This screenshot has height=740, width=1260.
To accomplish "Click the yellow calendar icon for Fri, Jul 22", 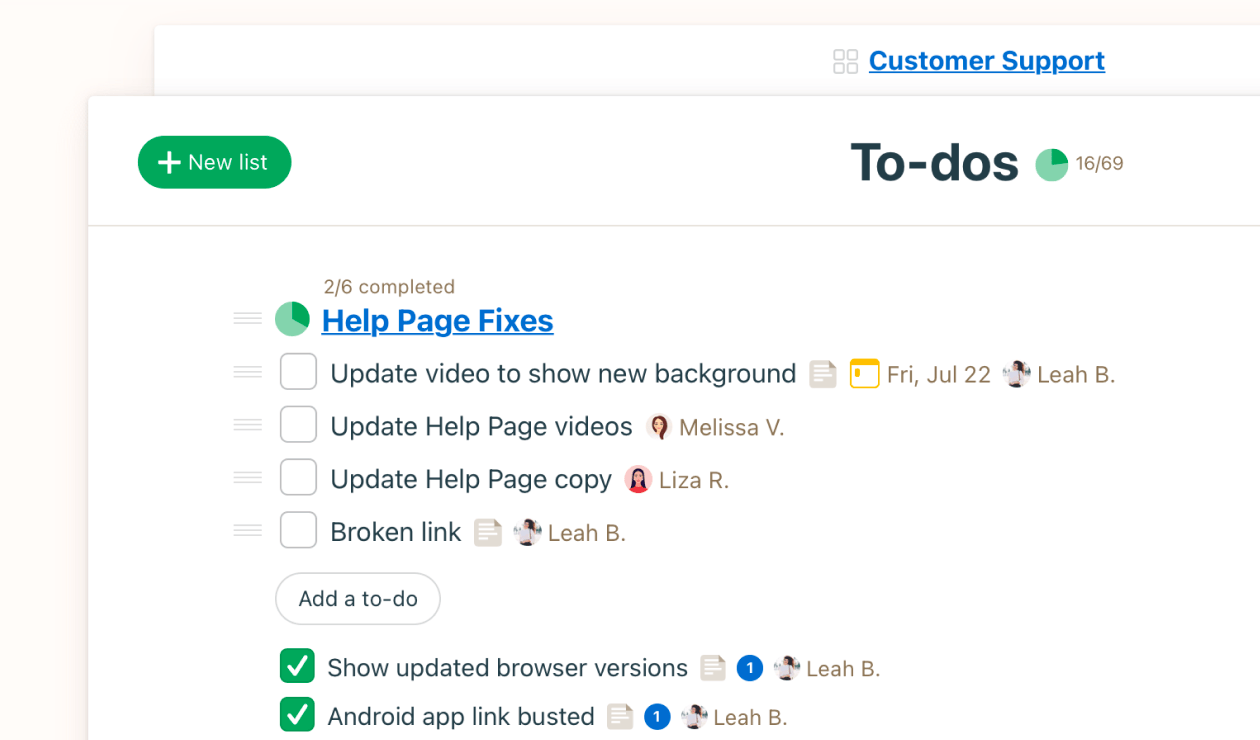I will point(864,374).
